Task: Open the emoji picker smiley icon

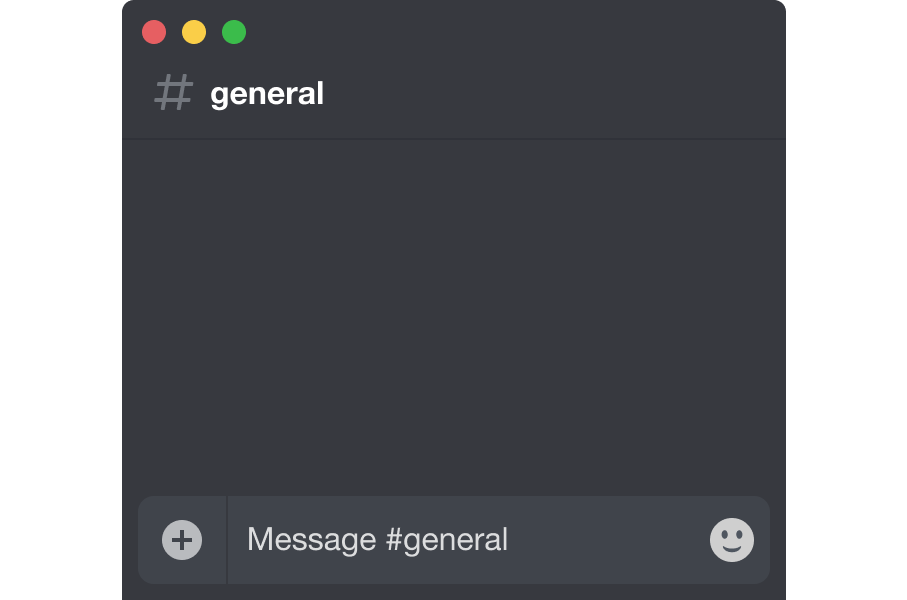Action: pyautogui.click(x=732, y=540)
